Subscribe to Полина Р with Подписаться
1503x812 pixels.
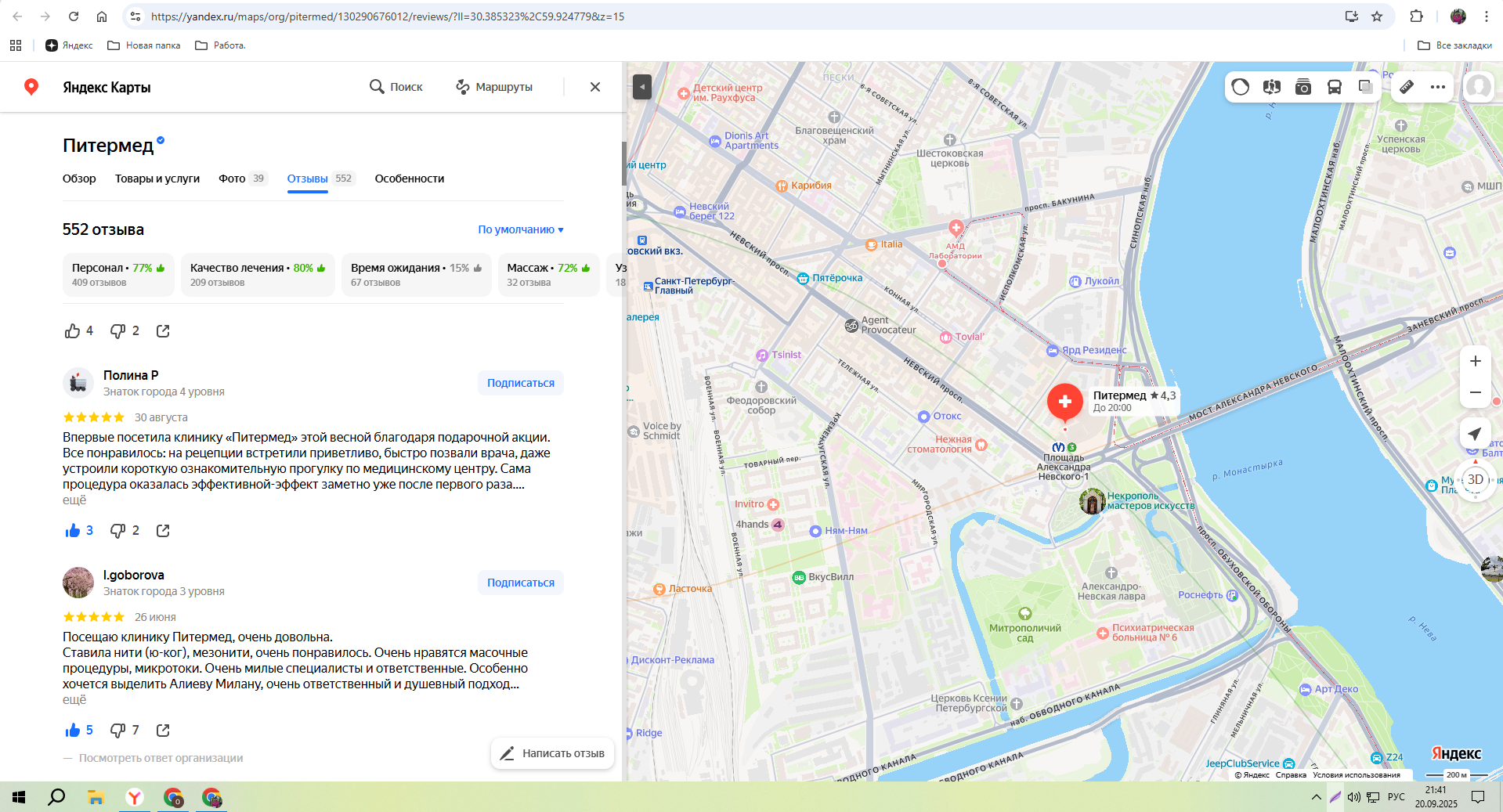tap(521, 383)
